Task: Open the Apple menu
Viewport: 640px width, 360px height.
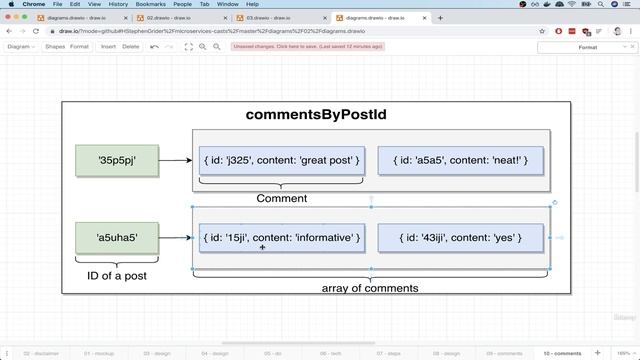Action: 11,4
